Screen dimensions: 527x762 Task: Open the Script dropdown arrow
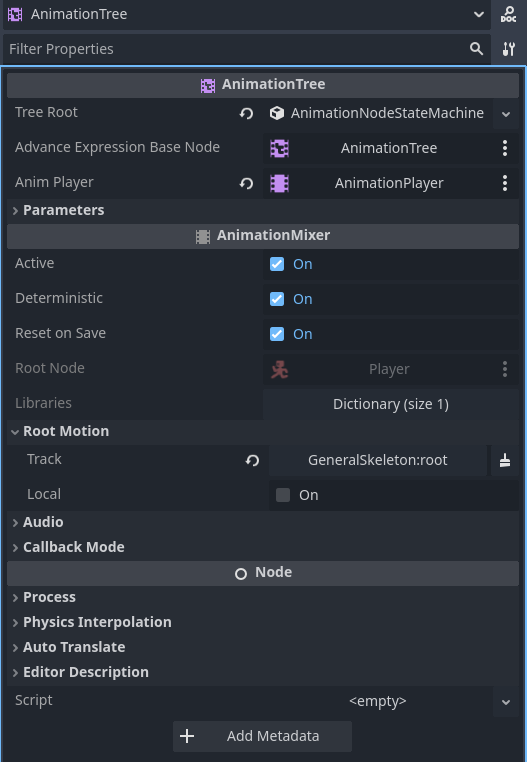[x=506, y=702]
